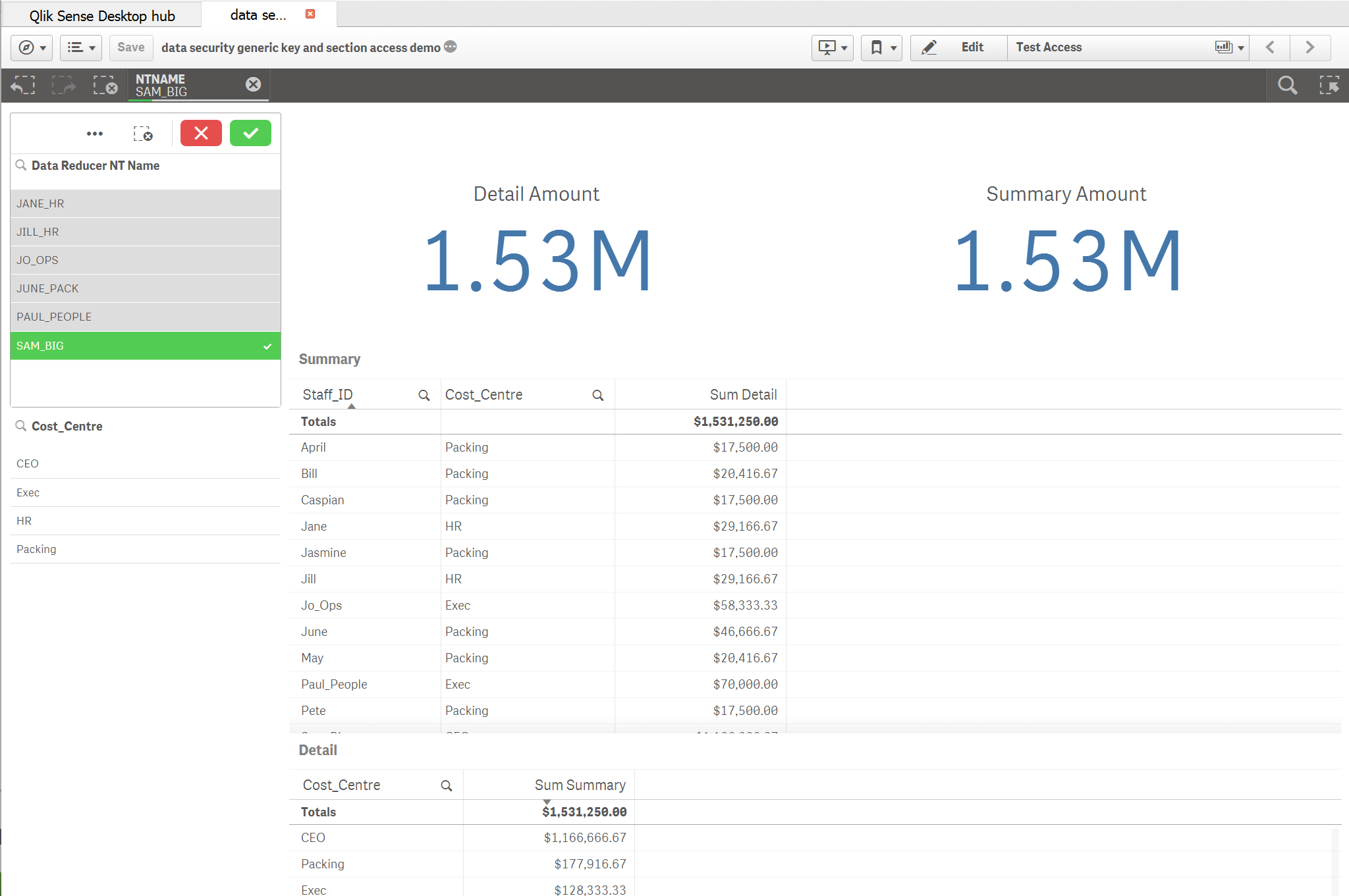Sort by Sum Summary column header
Viewport: 1349px width, 896px height.
(x=580, y=785)
